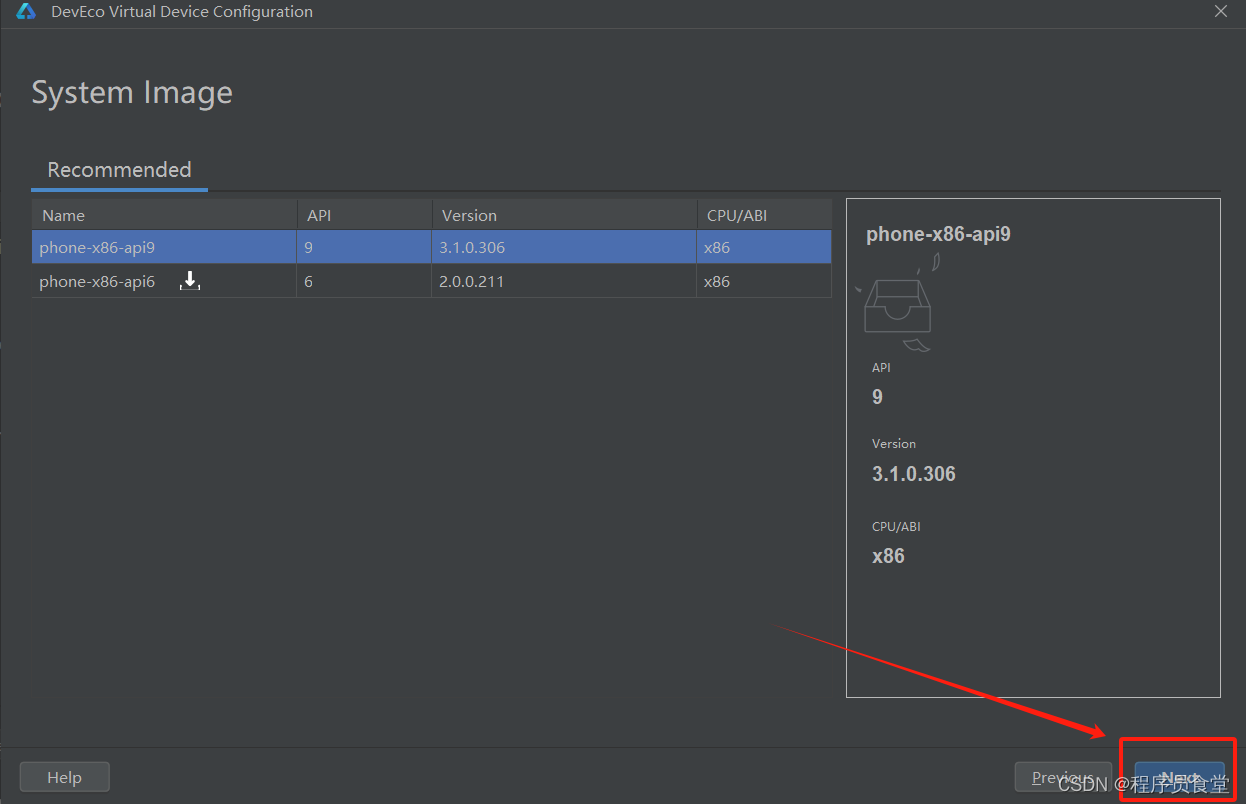Click the Name column header
The image size is (1246, 804).
coord(164,215)
